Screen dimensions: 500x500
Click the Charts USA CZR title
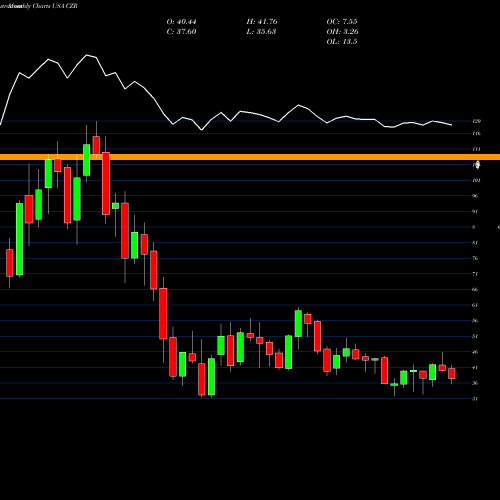point(55,6)
